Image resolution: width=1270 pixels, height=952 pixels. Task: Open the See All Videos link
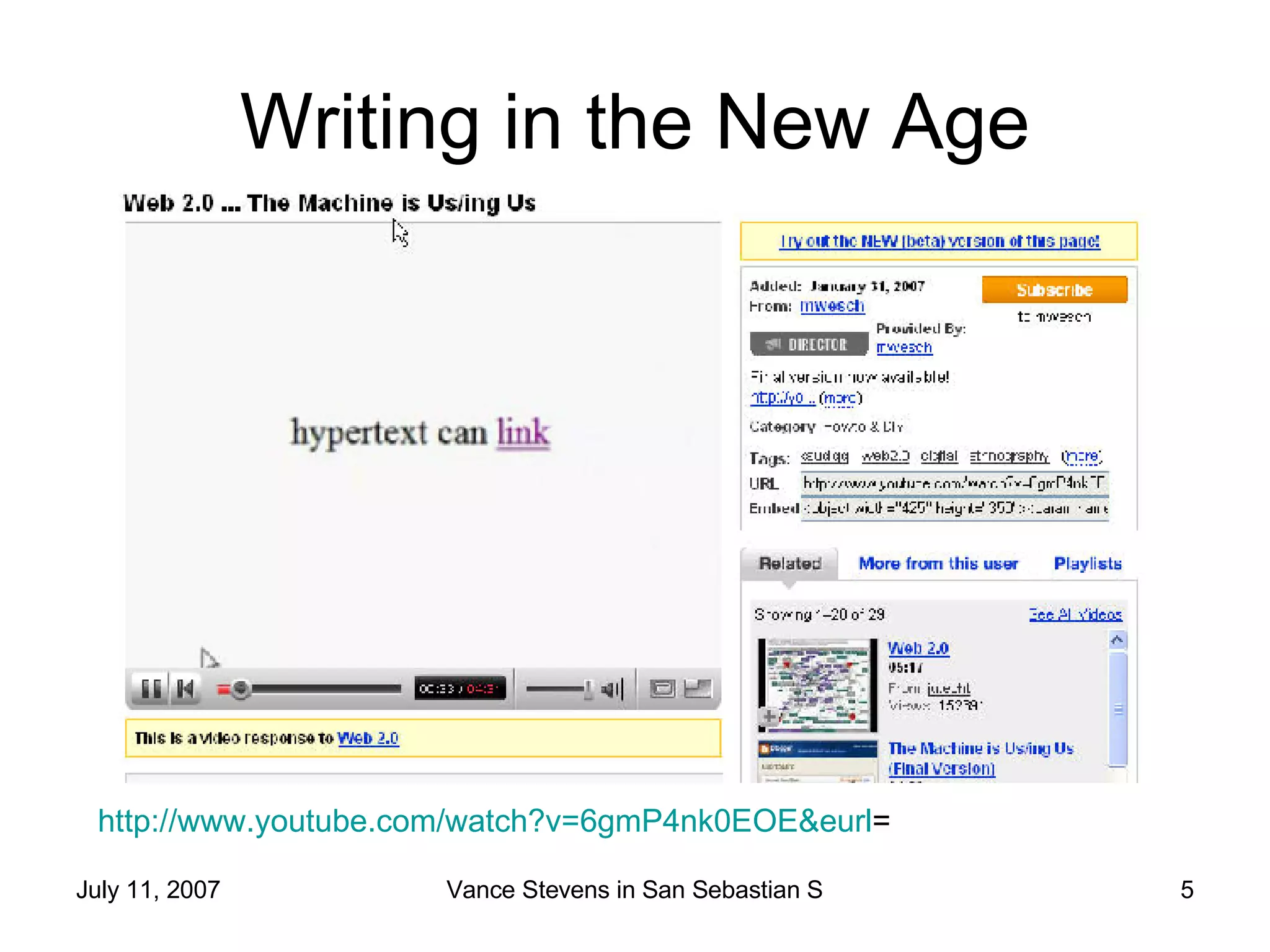(x=1075, y=614)
